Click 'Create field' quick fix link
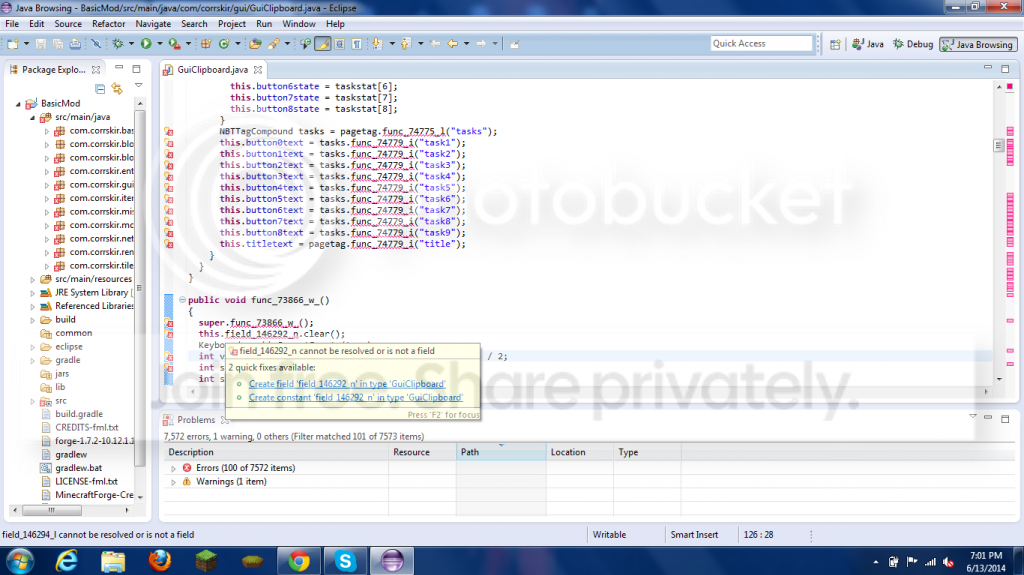This screenshot has height=575, width=1024. pos(346,384)
